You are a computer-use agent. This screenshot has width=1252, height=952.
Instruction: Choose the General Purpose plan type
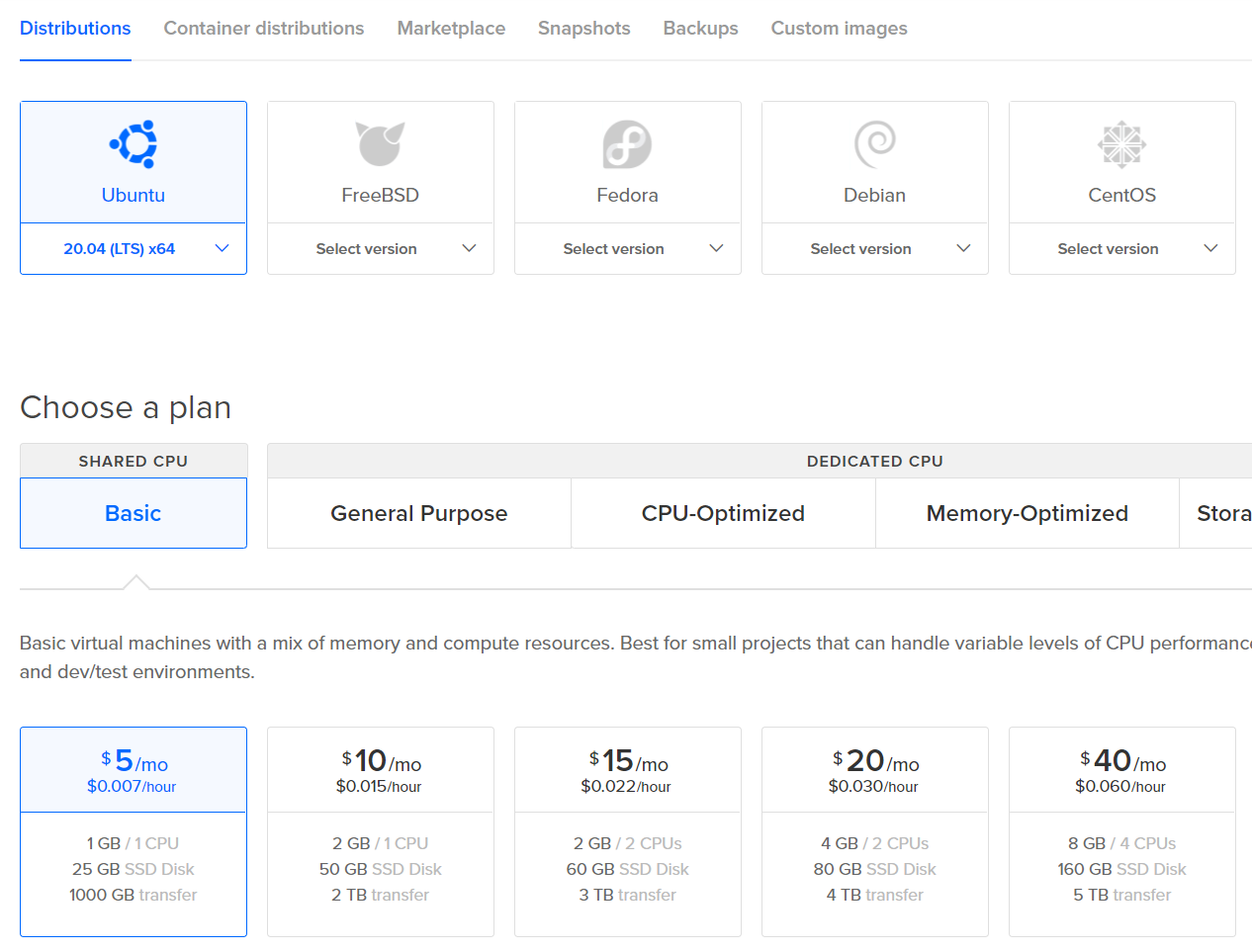(418, 513)
